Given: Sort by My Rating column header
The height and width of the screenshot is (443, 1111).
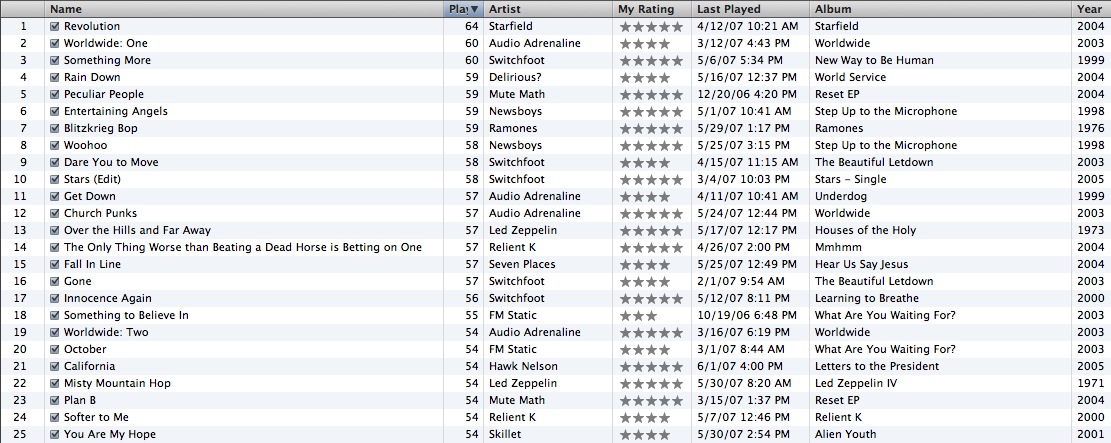Looking at the screenshot, I should [653, 9].
